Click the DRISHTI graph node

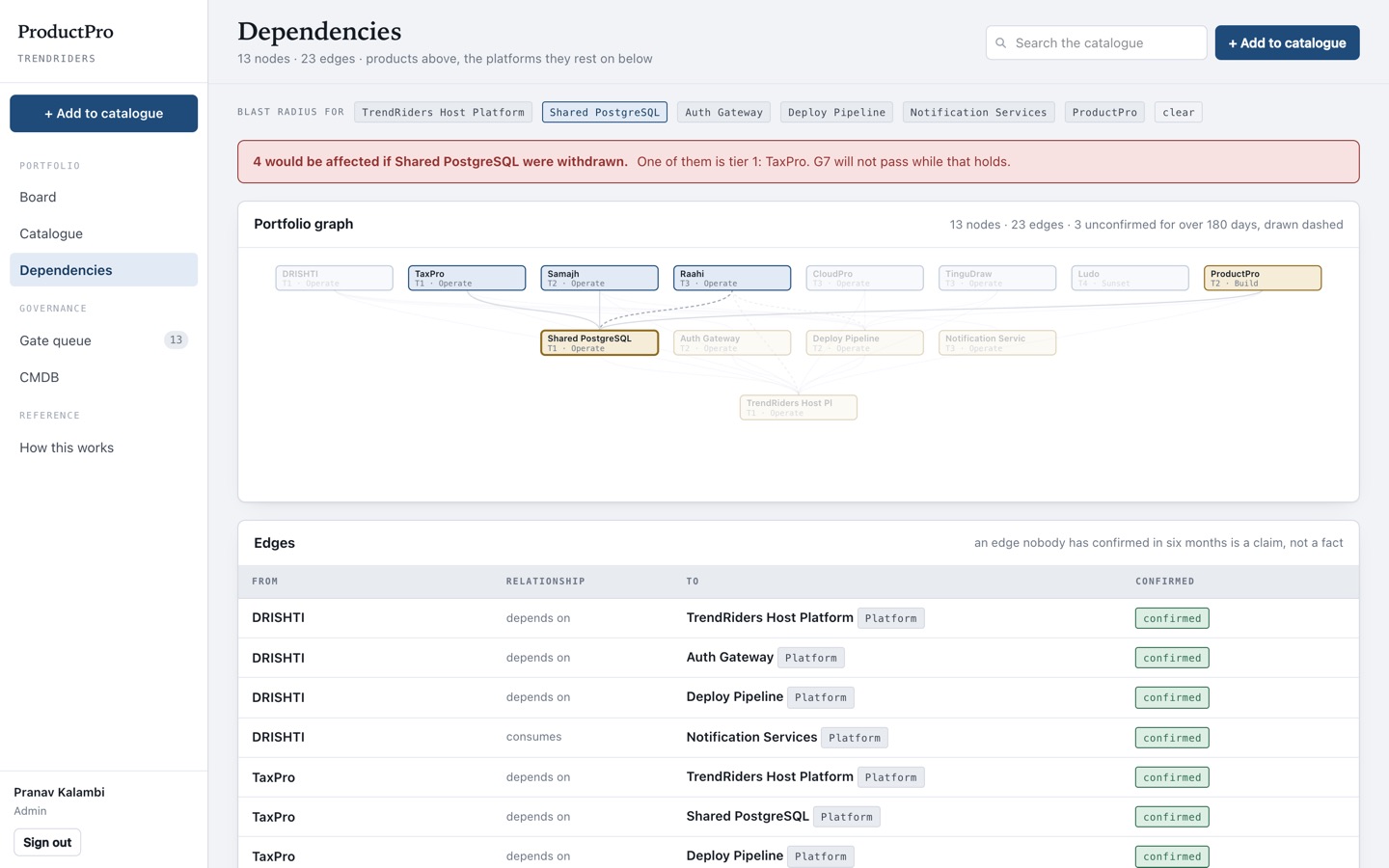(x=334, y=278)
